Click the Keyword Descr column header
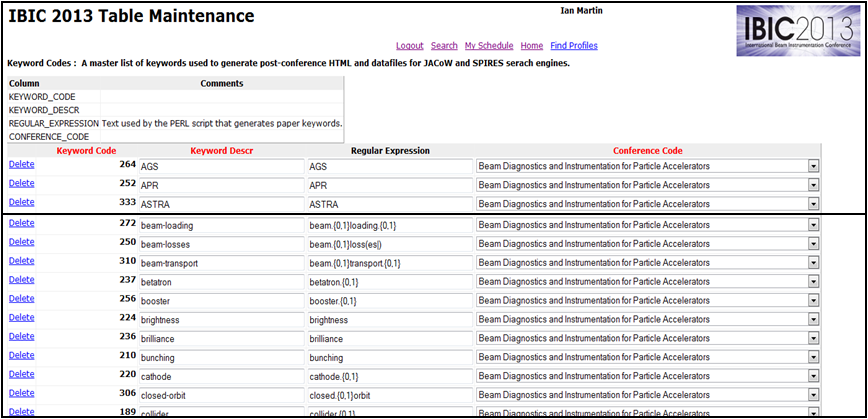The width and height of the screenshot is (868, 419). (x=221, y=151)
